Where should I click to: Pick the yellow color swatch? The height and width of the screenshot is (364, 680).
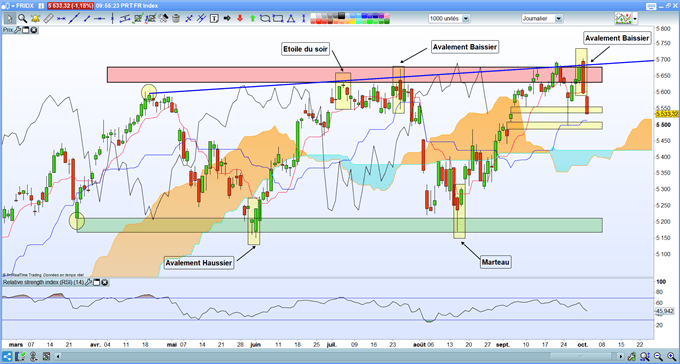tap(352, 21)
